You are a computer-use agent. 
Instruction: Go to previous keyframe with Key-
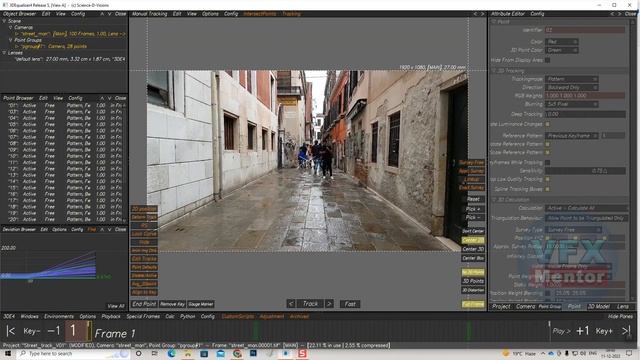(31, 331)
